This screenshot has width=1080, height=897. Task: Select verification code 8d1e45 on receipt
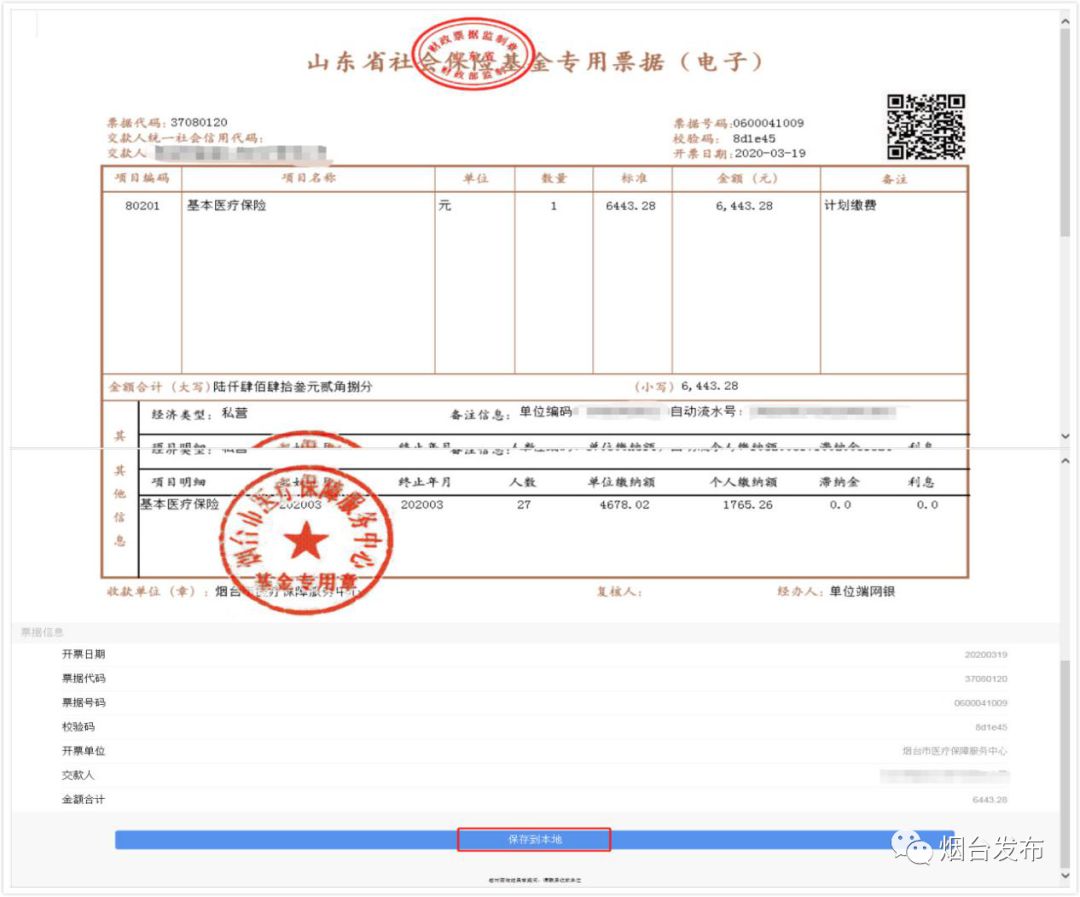point(754,138)
